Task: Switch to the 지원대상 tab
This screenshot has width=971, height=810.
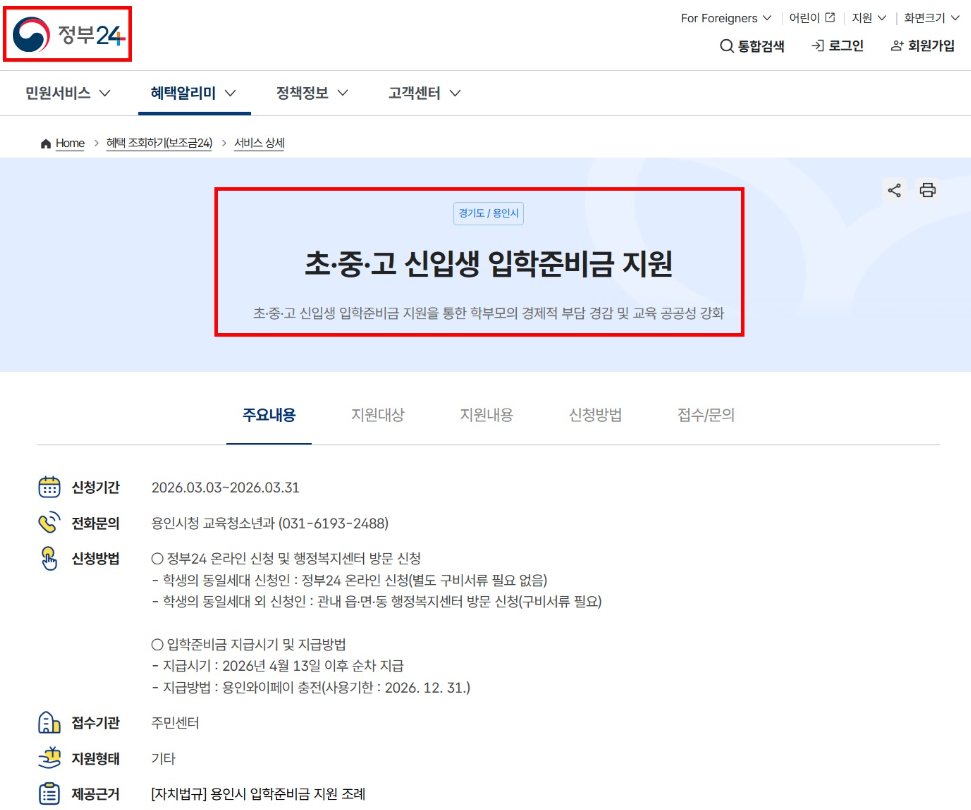Action: 378,413
